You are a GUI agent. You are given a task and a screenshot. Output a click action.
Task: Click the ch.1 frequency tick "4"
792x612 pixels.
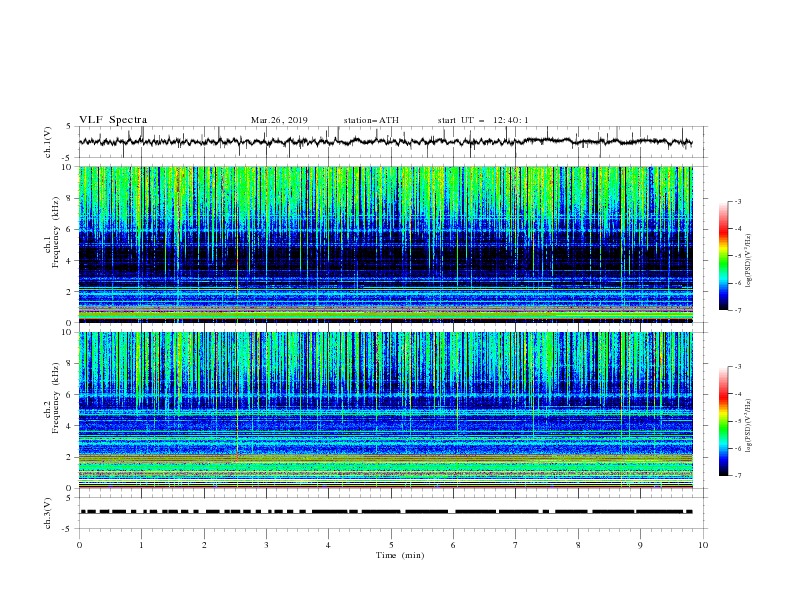[70, 261]
